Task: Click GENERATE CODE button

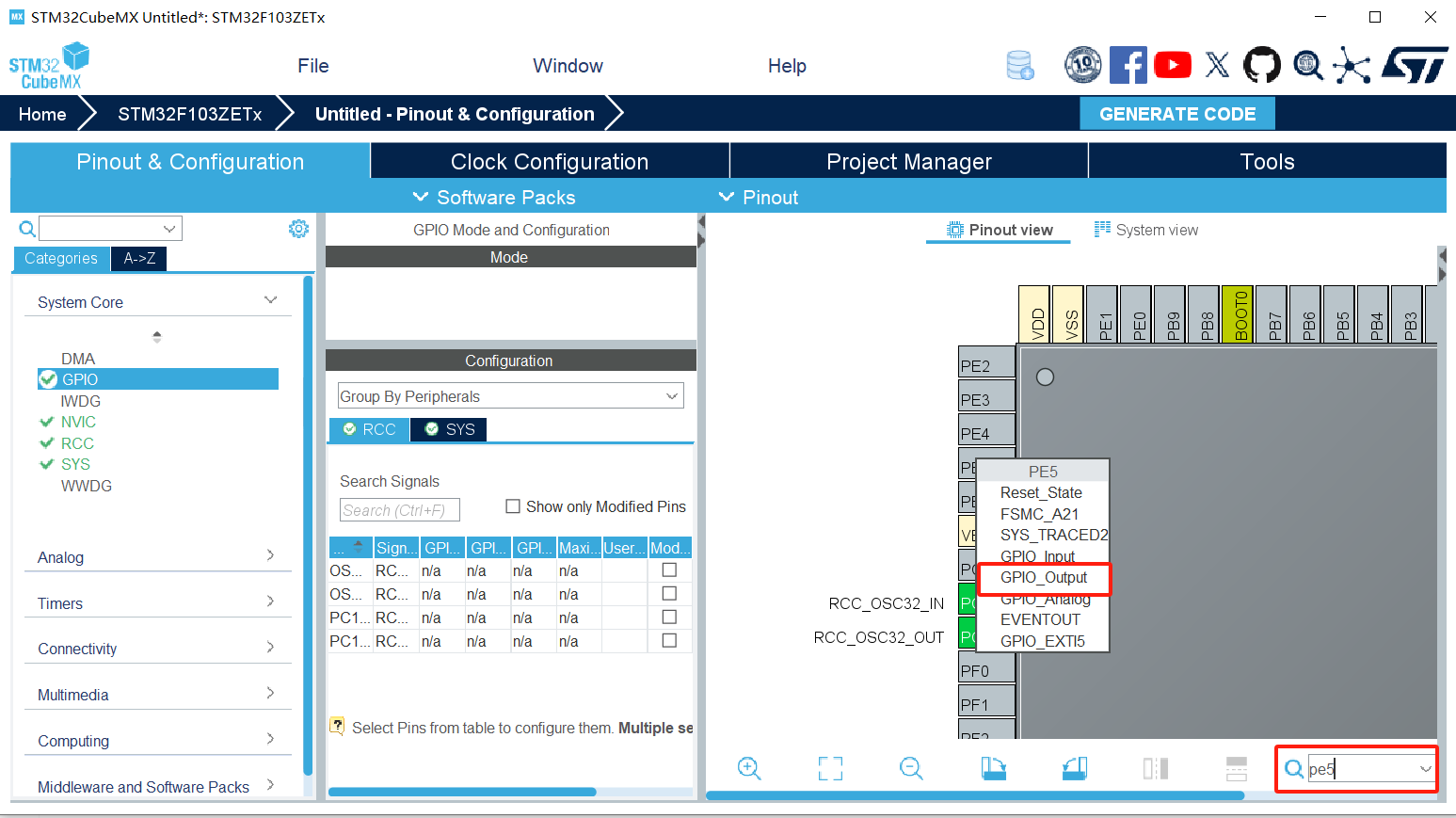Action: [1177, 114]
